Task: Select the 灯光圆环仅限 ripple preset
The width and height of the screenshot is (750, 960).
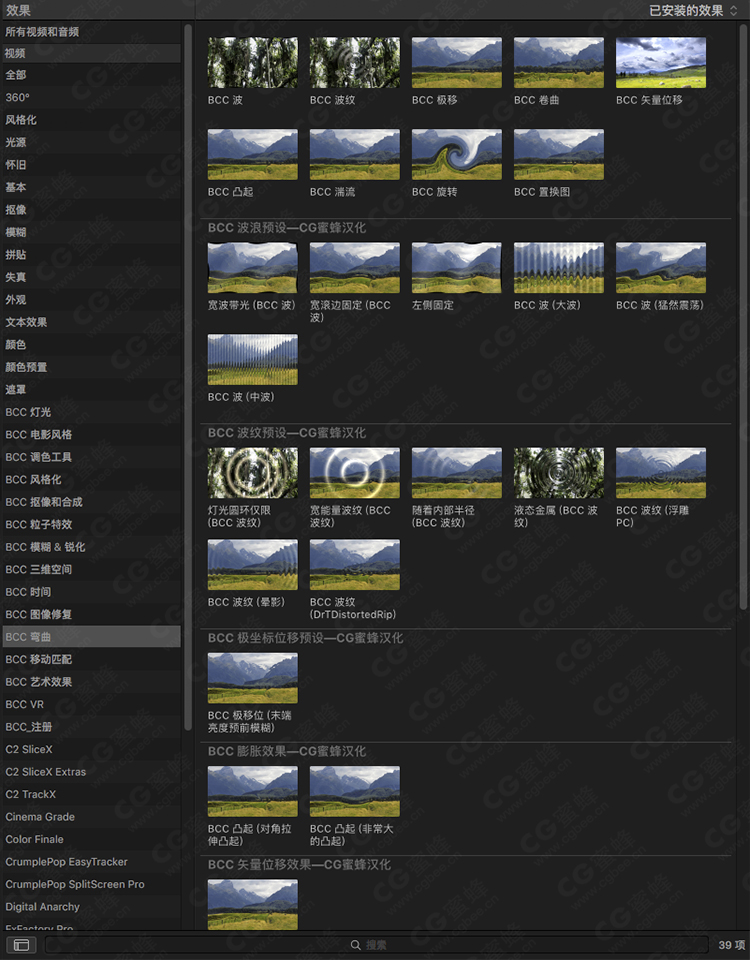Action: click(x=253, y=473)
